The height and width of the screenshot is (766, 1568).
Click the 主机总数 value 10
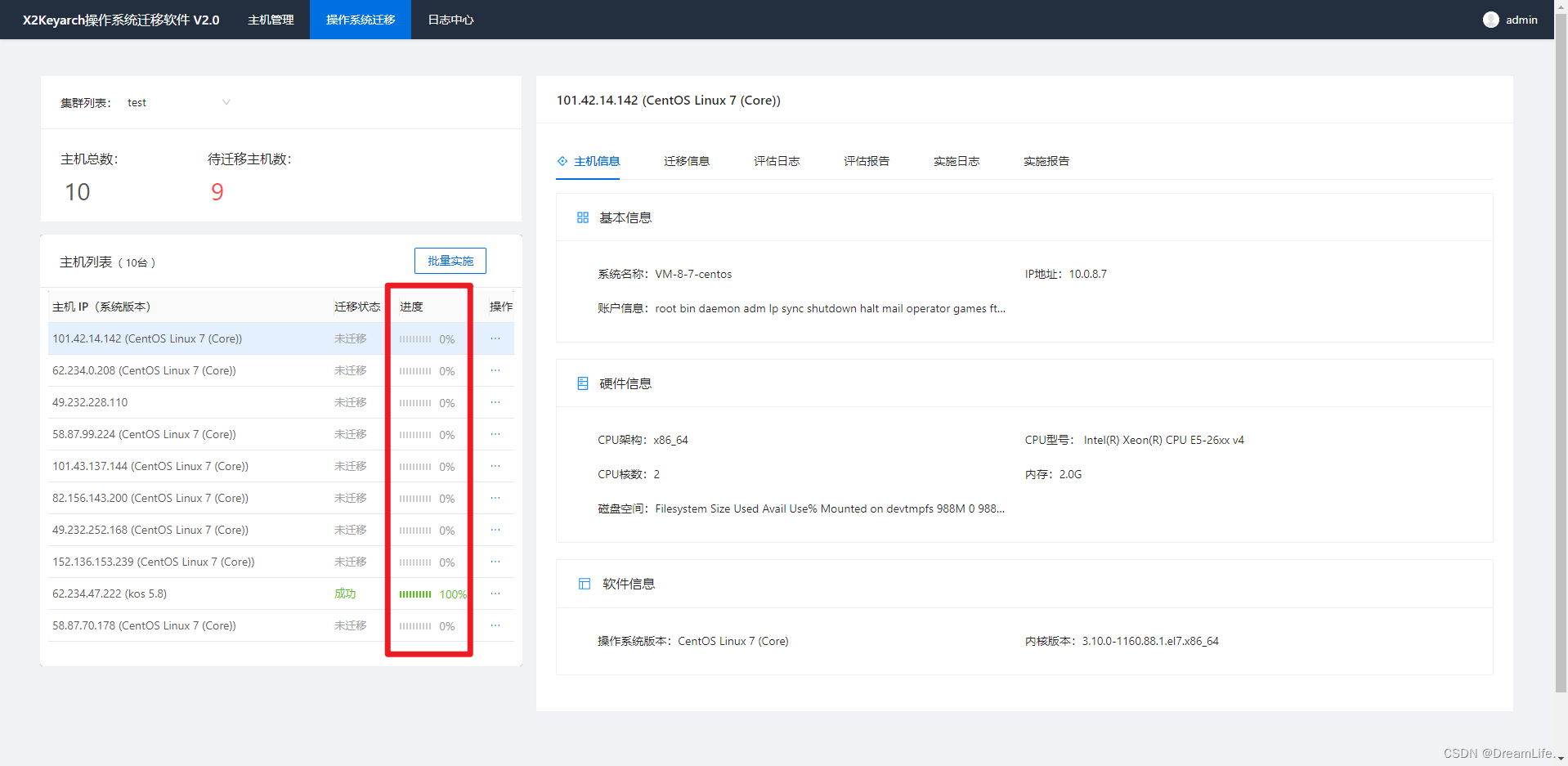(78, 192)
